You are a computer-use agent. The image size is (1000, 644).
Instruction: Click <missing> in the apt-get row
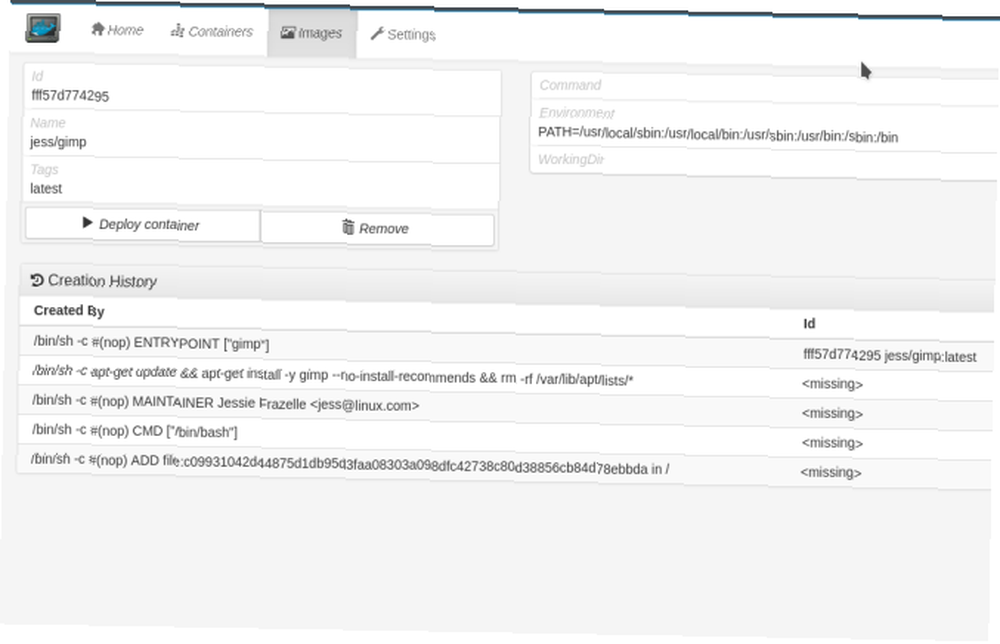[832, 384]
